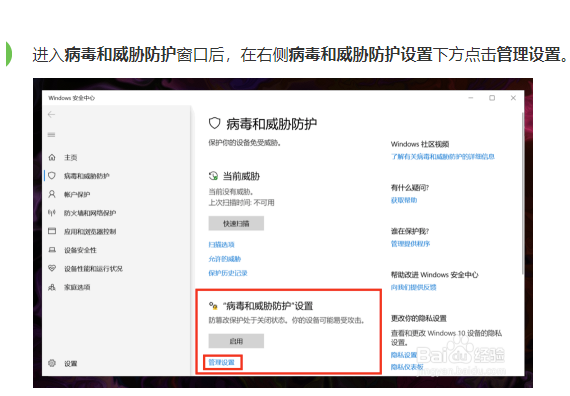Open the 隐私设置 link
Screen dimensions: 570x396
[x=404, y=355]
